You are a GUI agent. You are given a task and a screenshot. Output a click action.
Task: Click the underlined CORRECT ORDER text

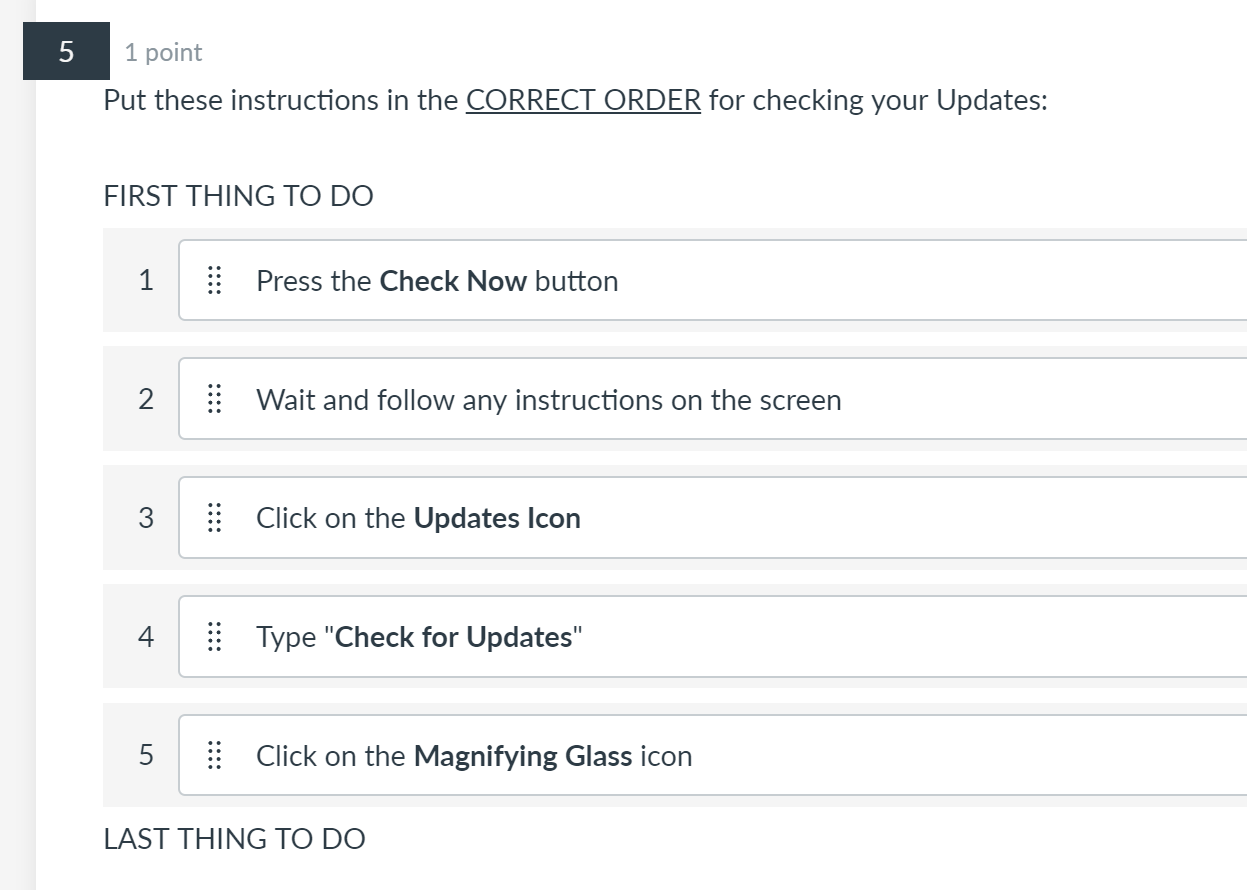coord(583,101)
